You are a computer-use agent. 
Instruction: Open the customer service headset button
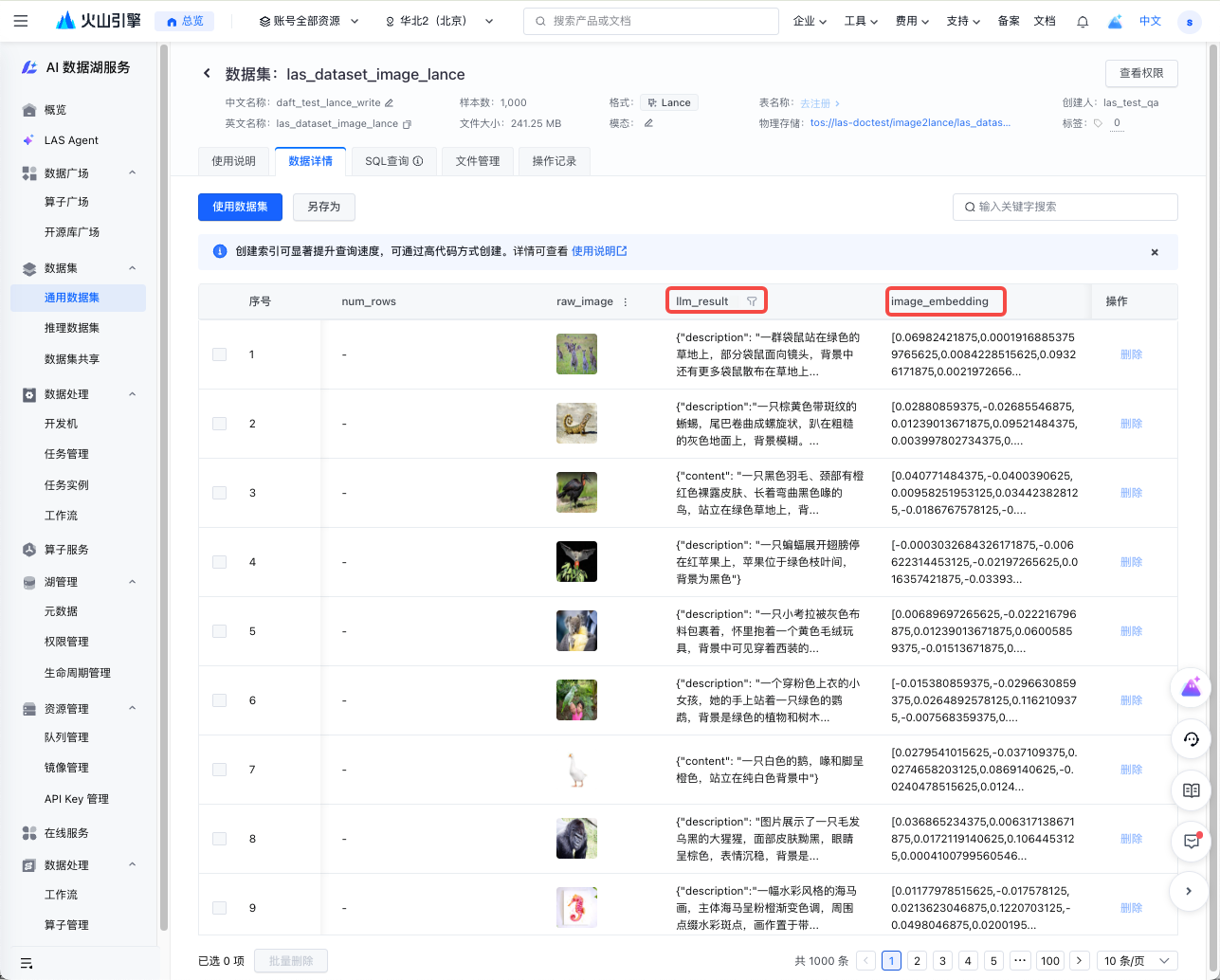(x=1192, y=739)
